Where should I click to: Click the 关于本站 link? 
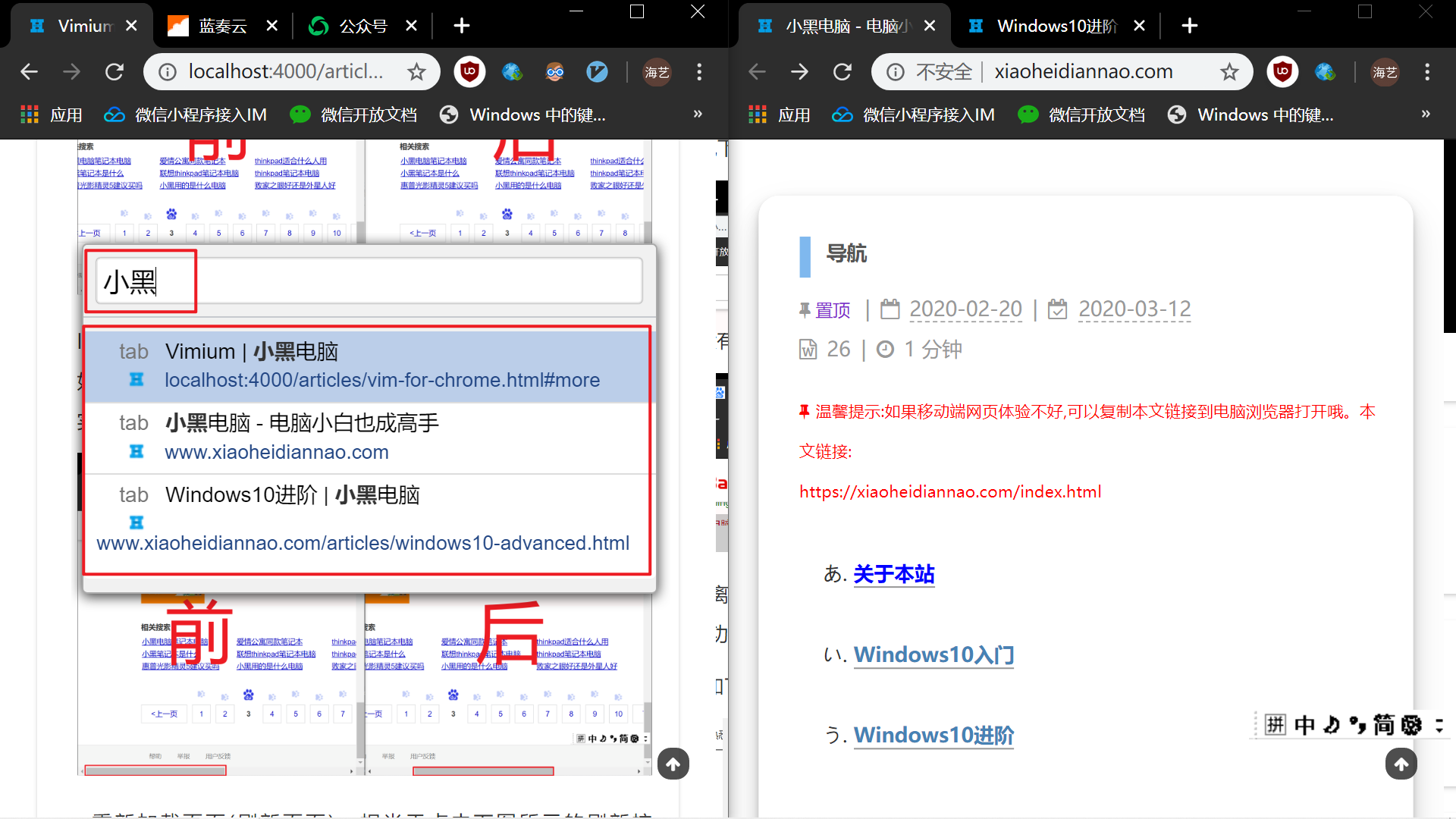(x=893, y=574)
